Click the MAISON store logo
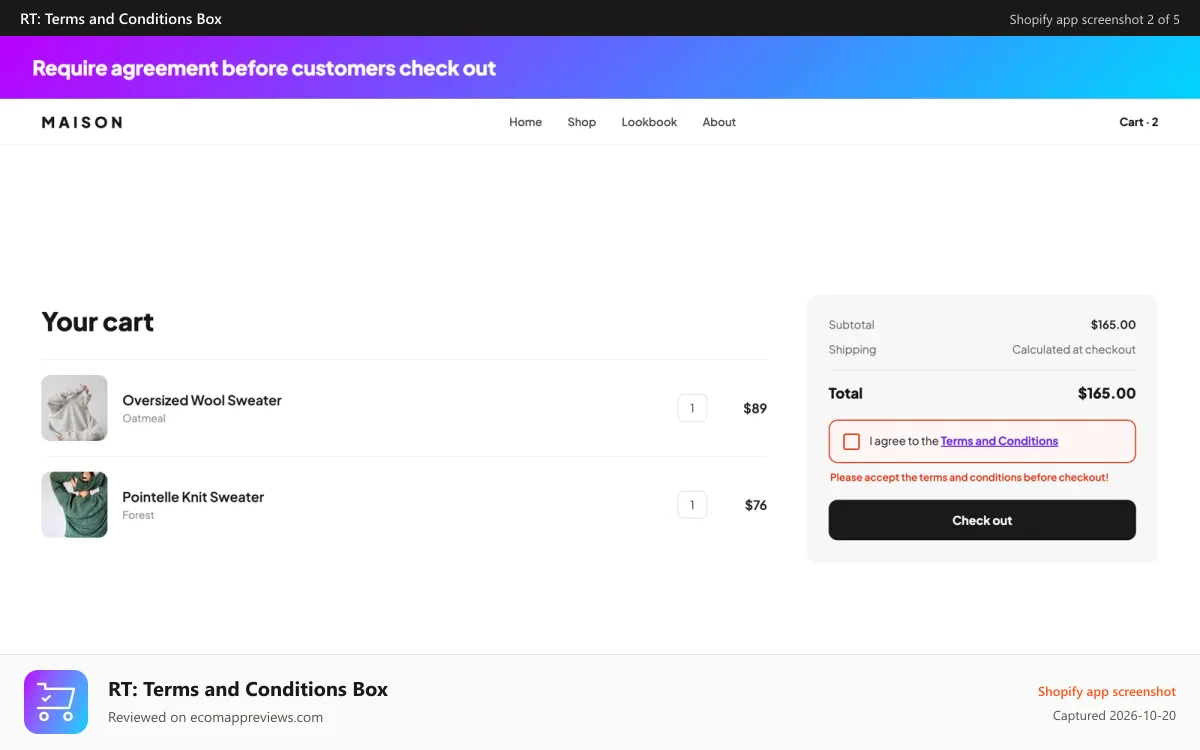This screenshot has width=1200, height=750. [x=82, y=122]
